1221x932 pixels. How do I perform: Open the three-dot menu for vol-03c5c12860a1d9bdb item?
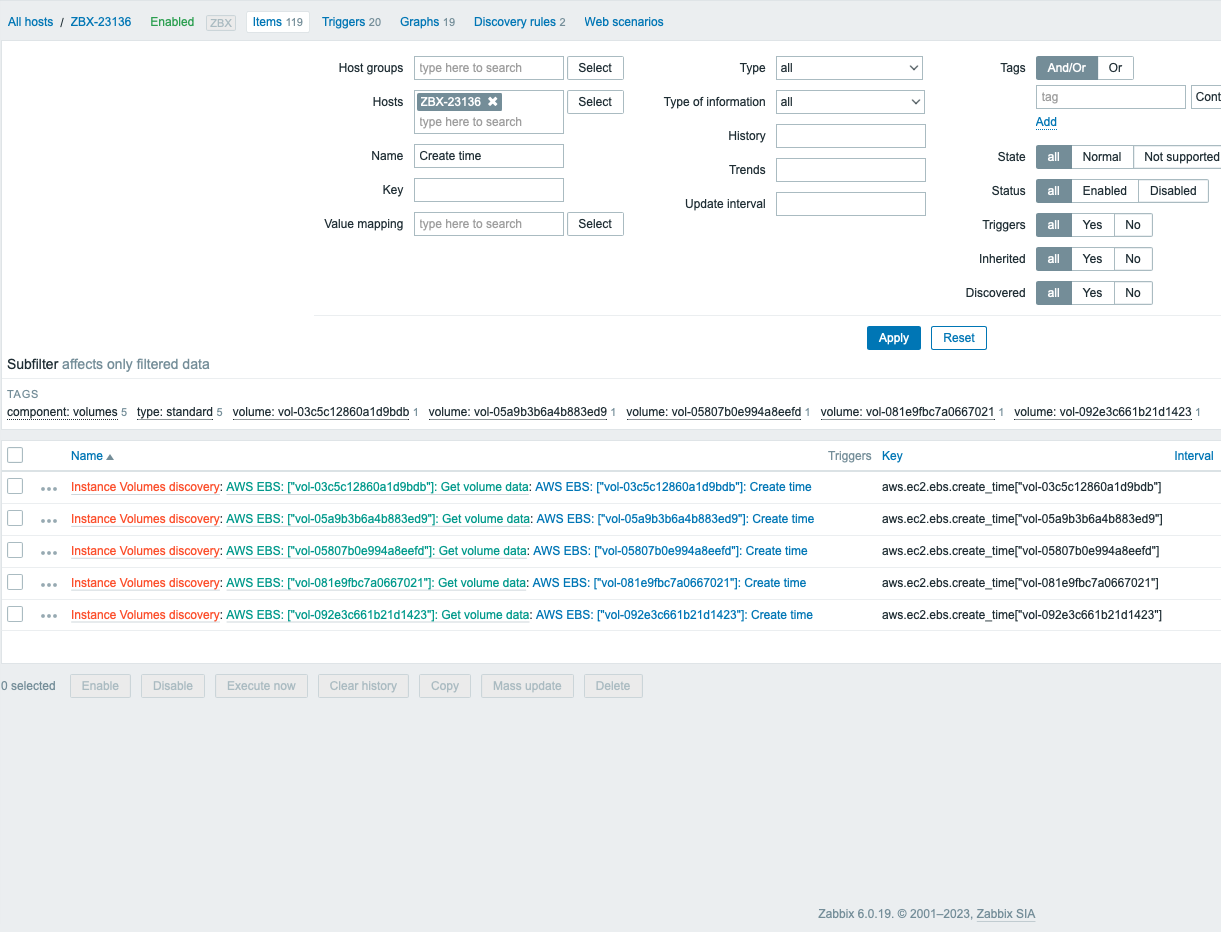click(x=49, y=488)
